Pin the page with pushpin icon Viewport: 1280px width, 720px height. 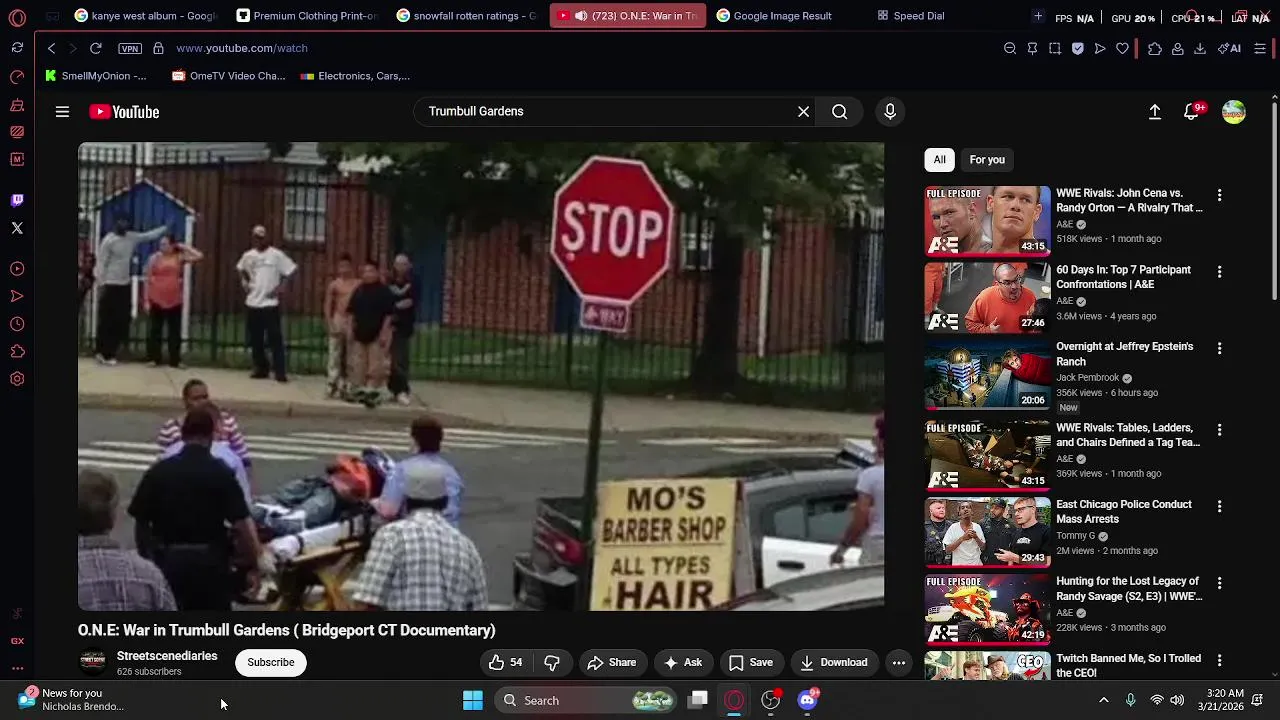click(1032, 48)
